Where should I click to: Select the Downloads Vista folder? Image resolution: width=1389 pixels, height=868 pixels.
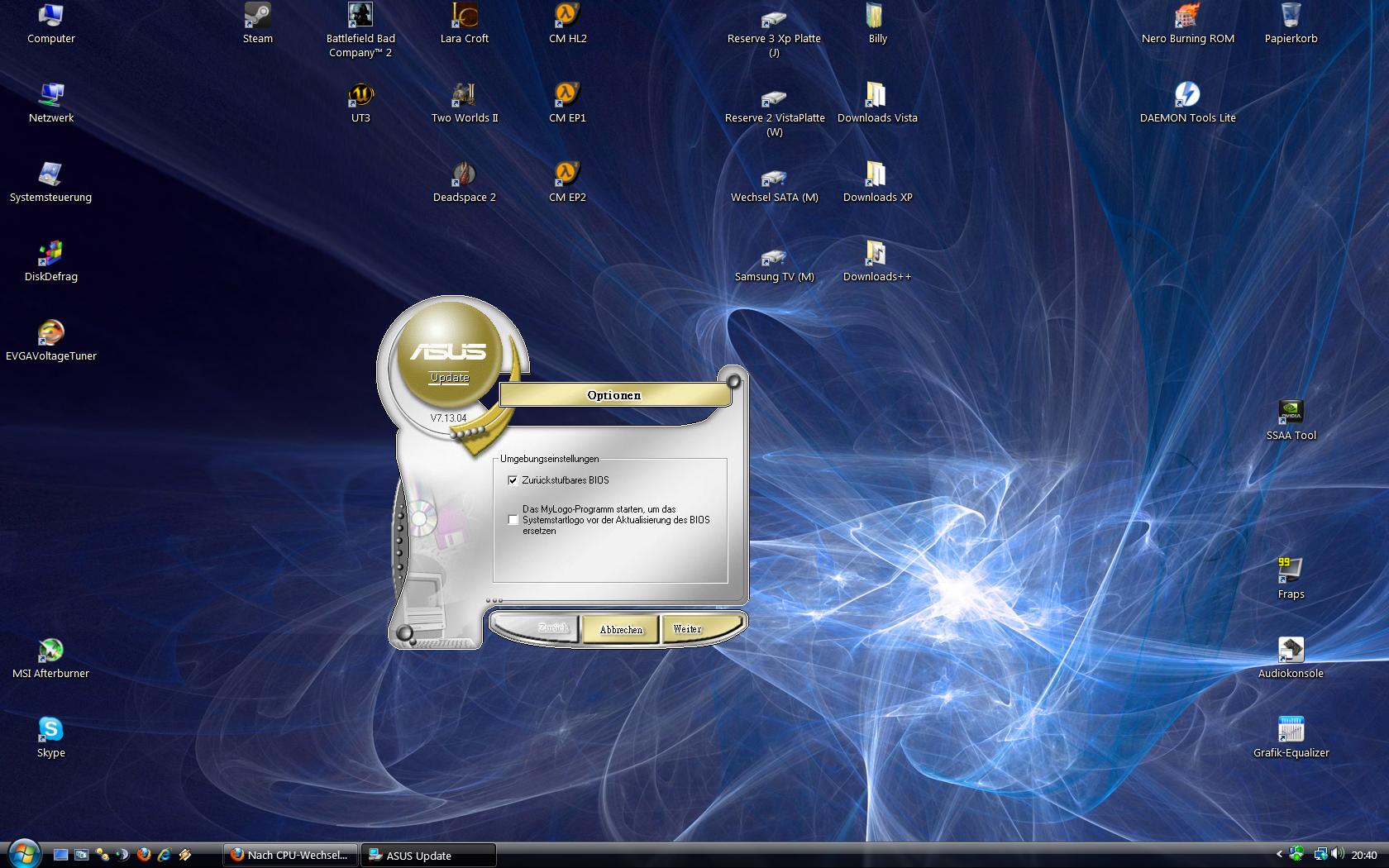tap(877, 103)
